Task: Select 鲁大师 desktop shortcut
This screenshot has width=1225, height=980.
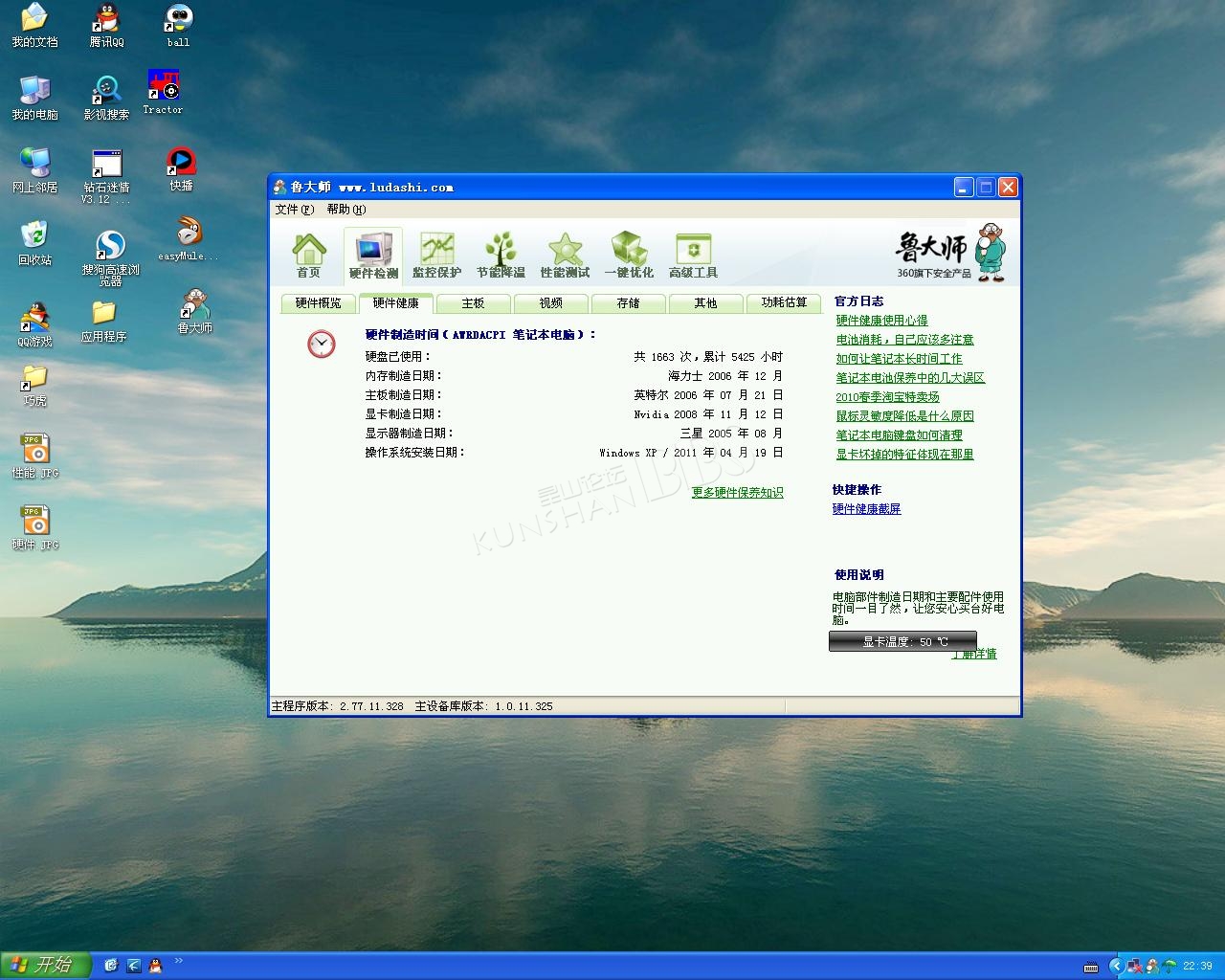Action: [195, 312]
